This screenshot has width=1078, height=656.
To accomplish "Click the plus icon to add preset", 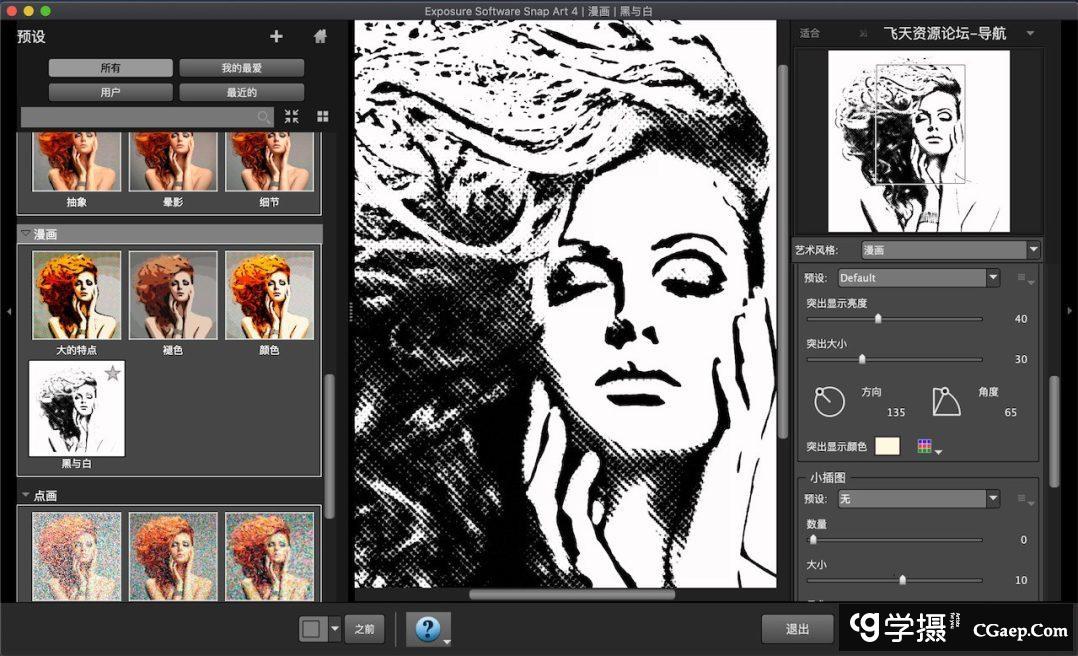I will pos(276,36).
